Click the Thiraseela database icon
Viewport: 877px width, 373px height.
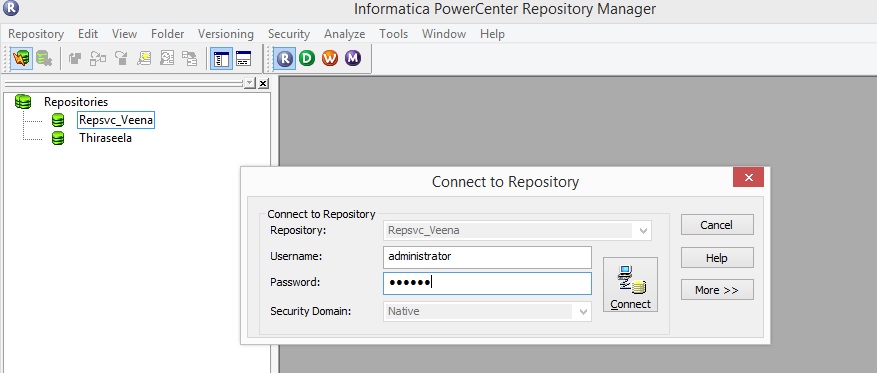click(58, 138)
